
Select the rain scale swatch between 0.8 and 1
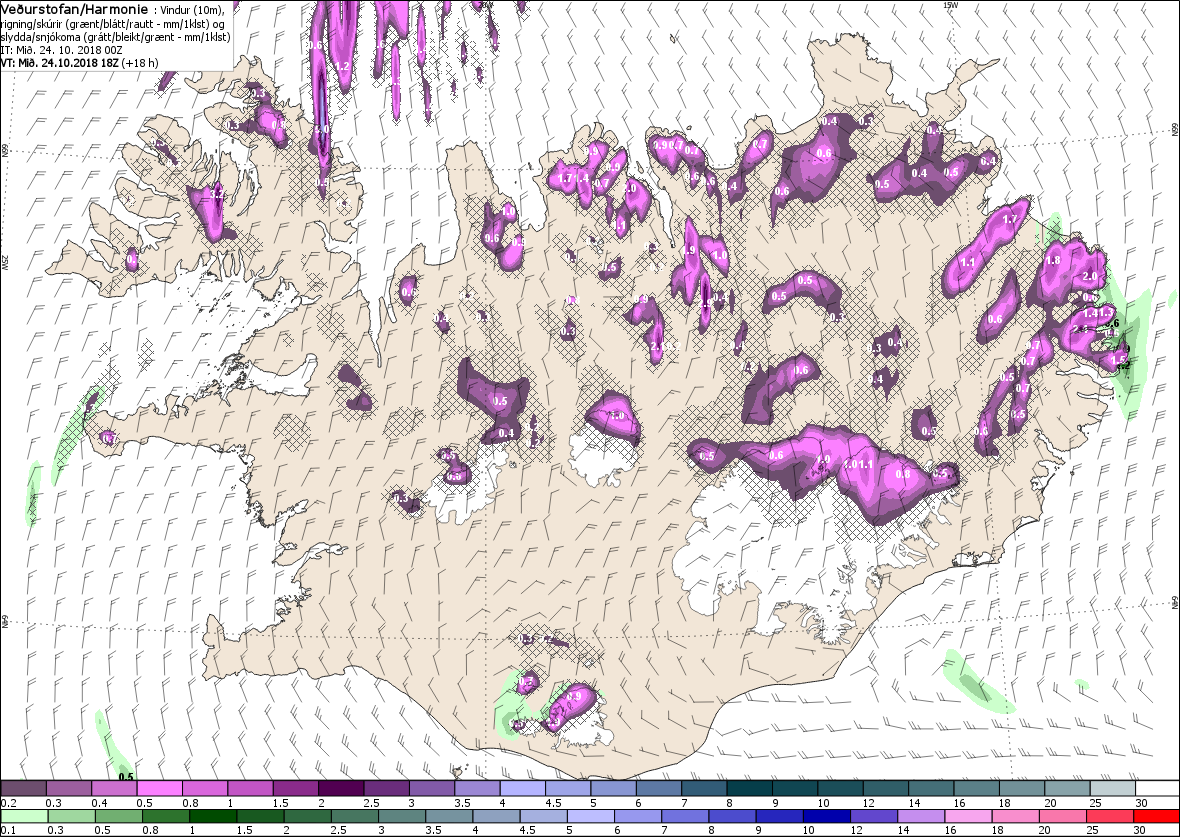[x=166, y=817]
